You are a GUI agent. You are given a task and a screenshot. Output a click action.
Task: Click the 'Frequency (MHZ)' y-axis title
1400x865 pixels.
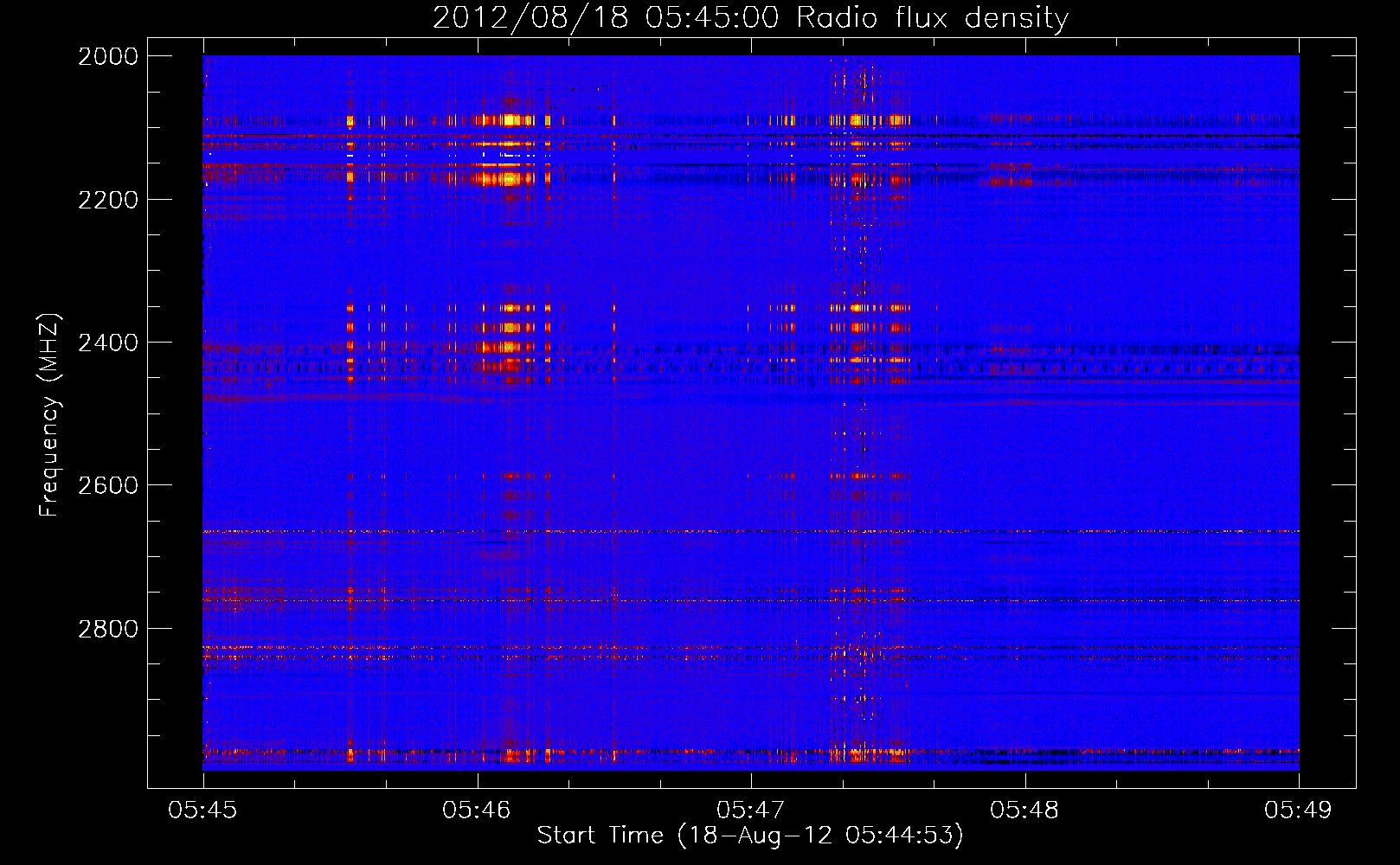50,415
